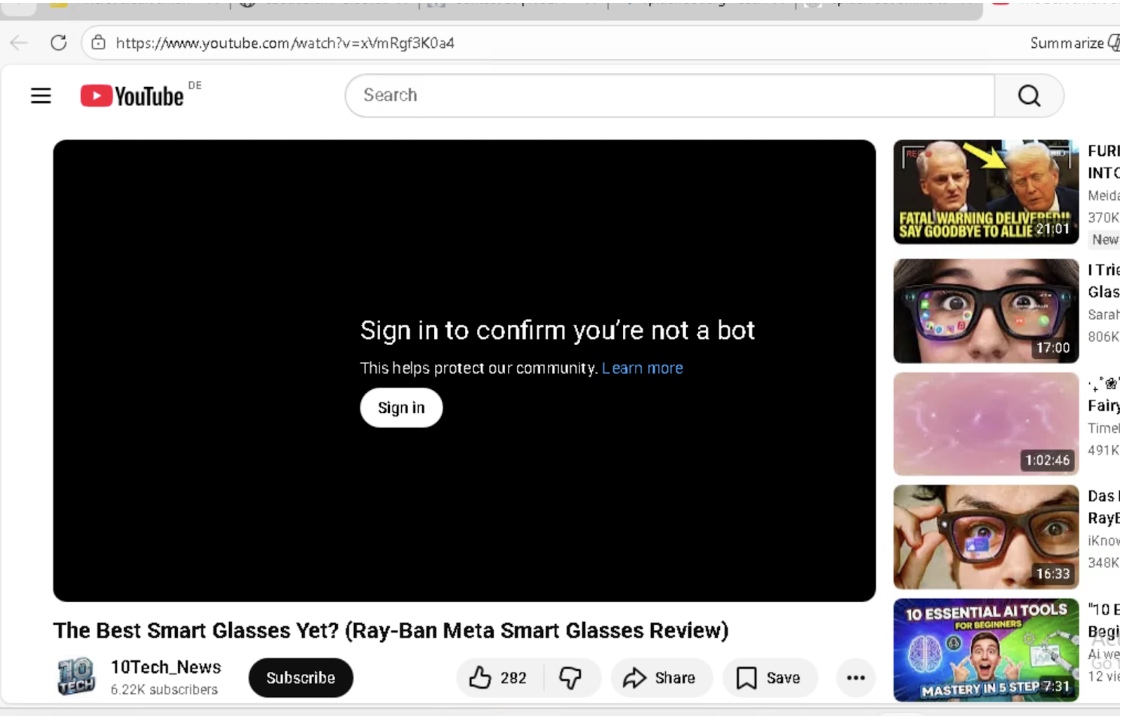Click the magnifier search button
1128x716 pixels.
click(1029, 96)
